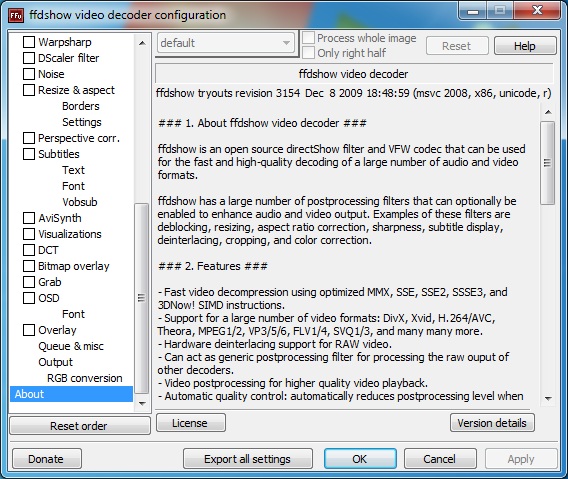568x479 pixels.
Task: Open Version details
Action: [492, 423]
